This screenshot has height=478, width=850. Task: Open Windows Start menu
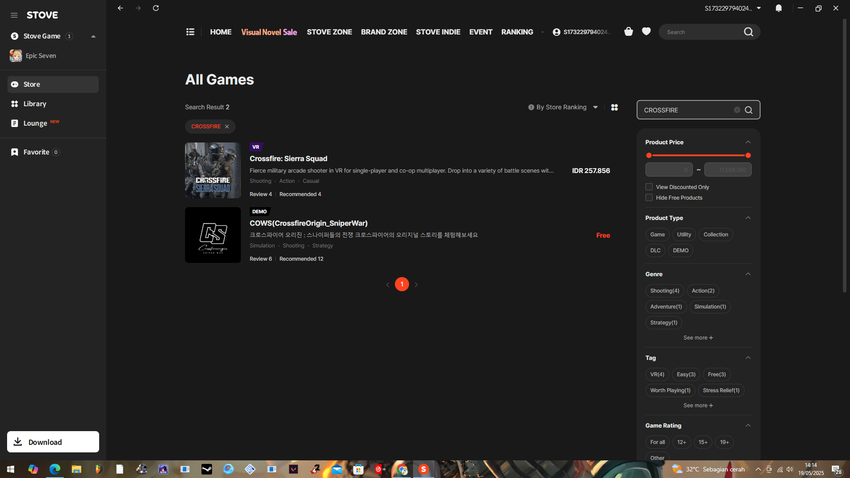pos(10,469)
